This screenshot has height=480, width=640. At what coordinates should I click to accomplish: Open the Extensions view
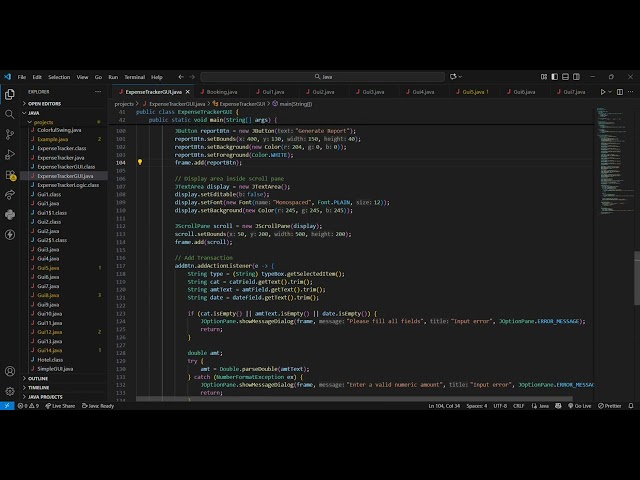point(10,175)
